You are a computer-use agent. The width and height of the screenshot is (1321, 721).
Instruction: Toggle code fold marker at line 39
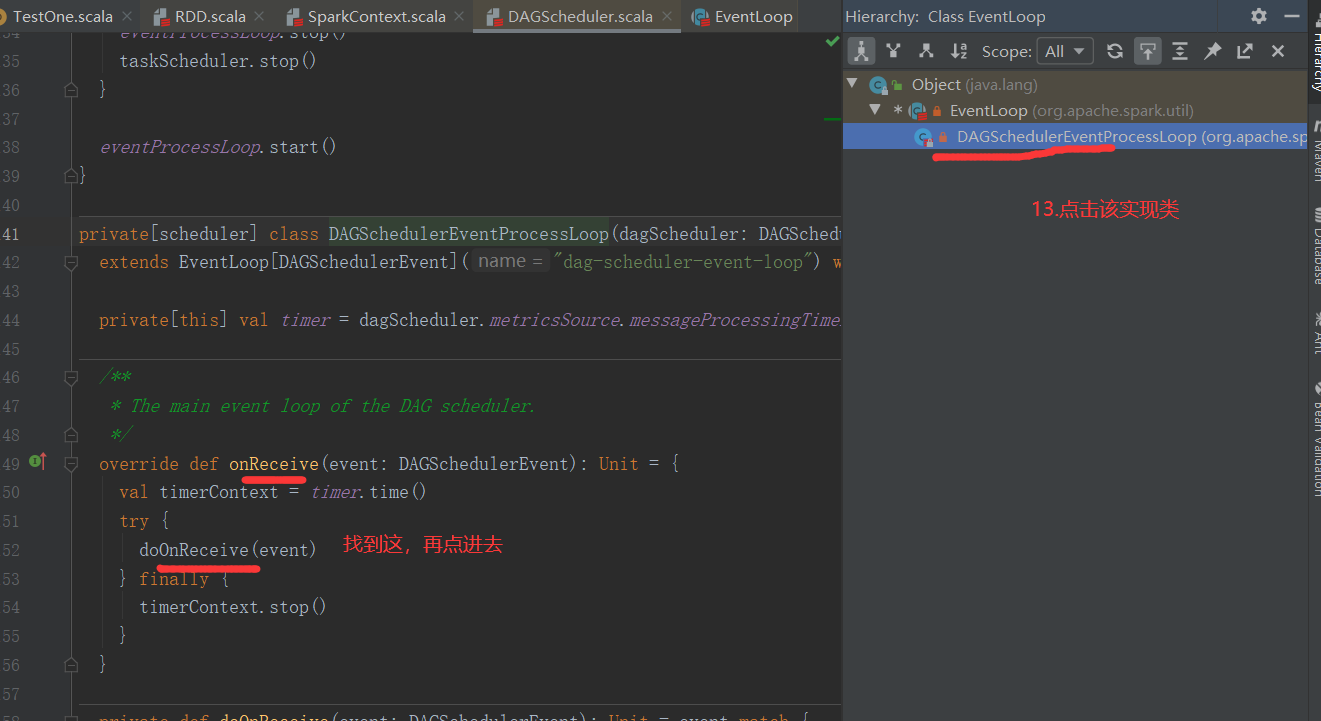tap(71, 176)
